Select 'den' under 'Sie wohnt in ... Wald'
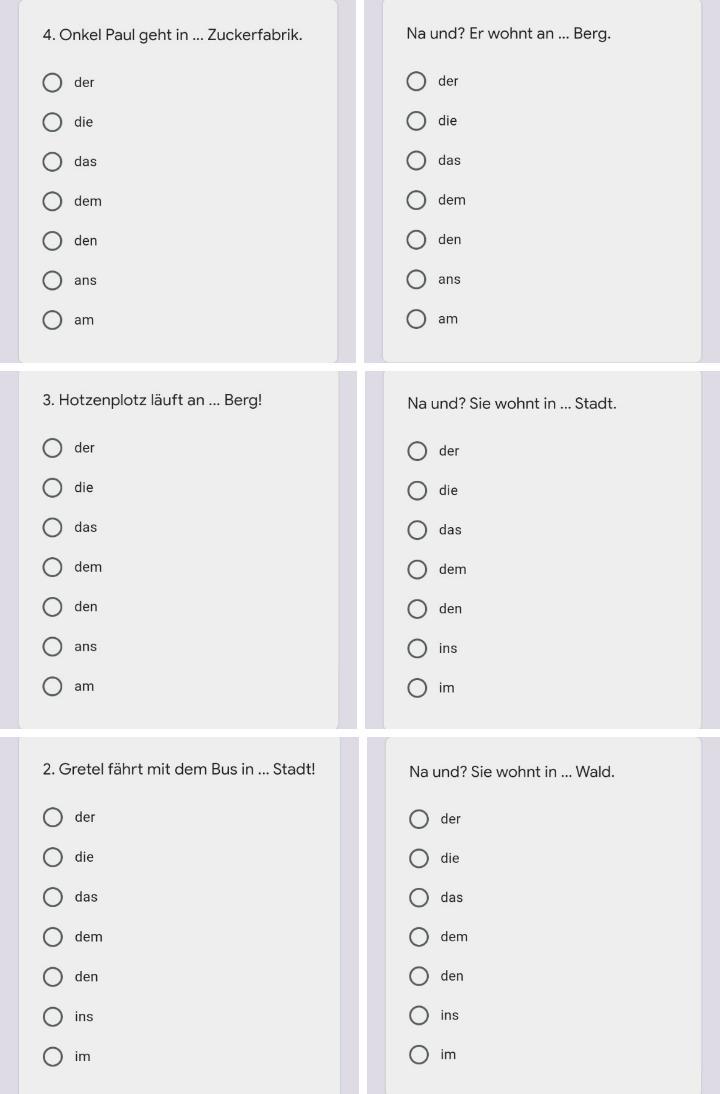The width and height of the screenshot is (720, 1094). (419, 976)
